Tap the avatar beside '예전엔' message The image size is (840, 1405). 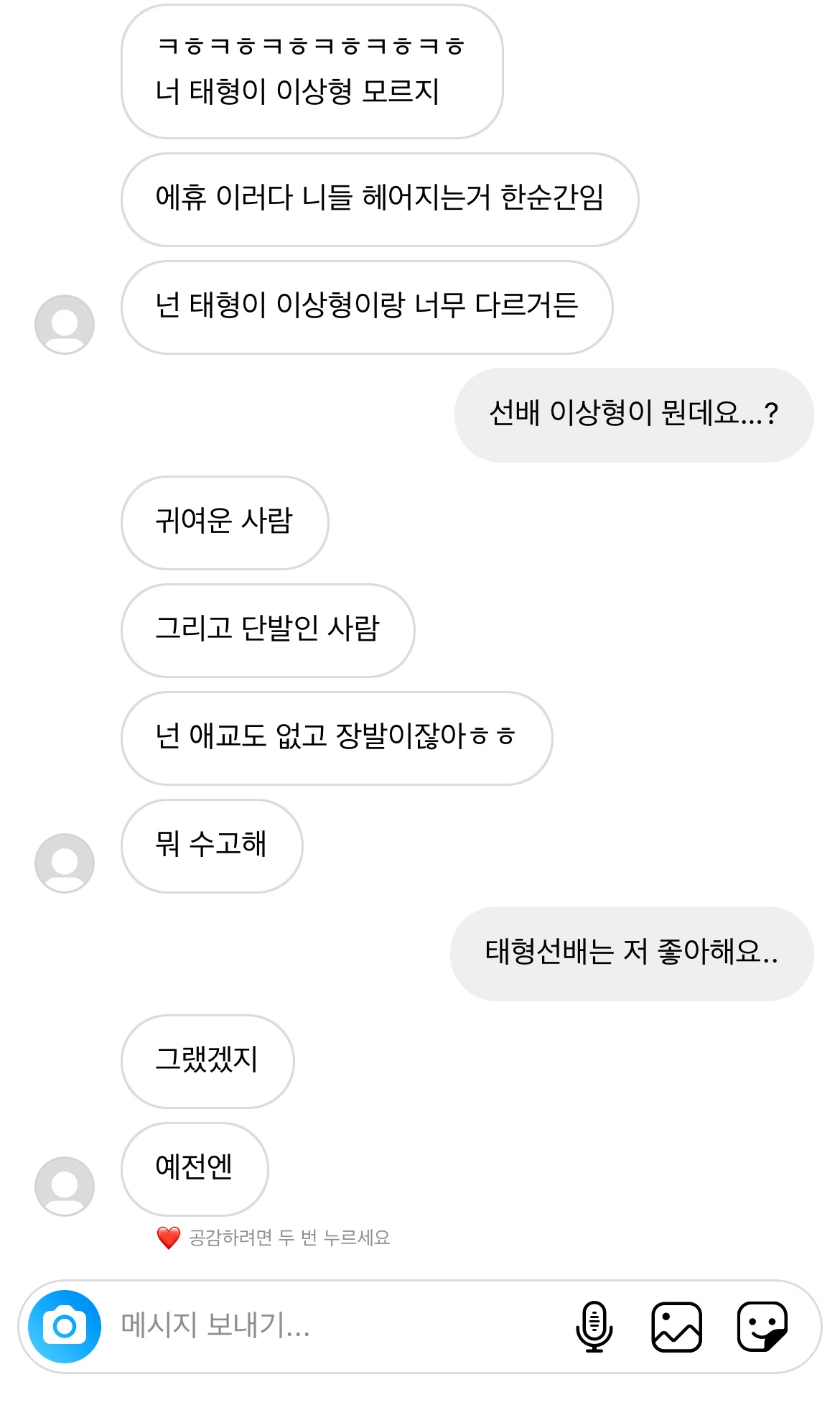tap(65, 1186)
